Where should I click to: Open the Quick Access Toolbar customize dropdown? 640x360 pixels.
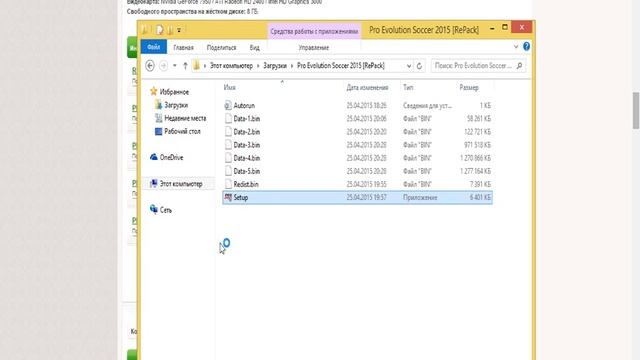click(179, 30)
